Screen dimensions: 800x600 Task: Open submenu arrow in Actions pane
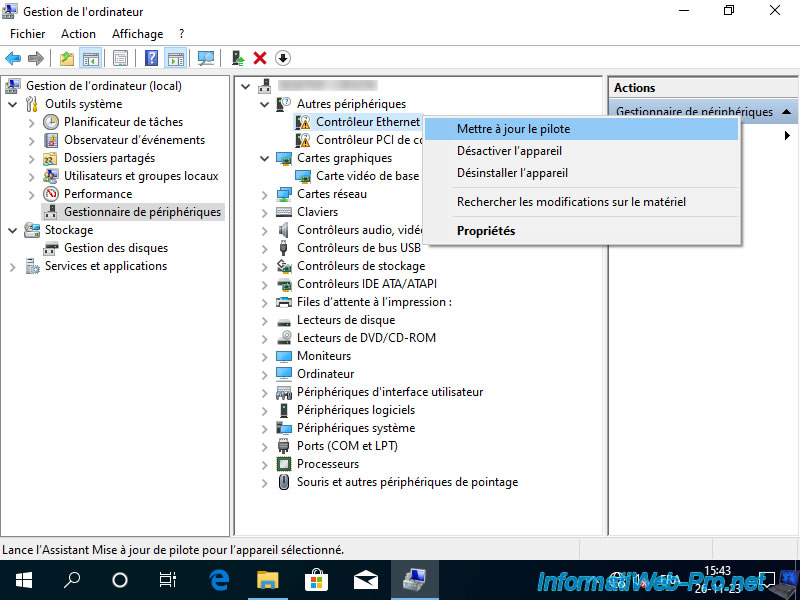(787, 136)
